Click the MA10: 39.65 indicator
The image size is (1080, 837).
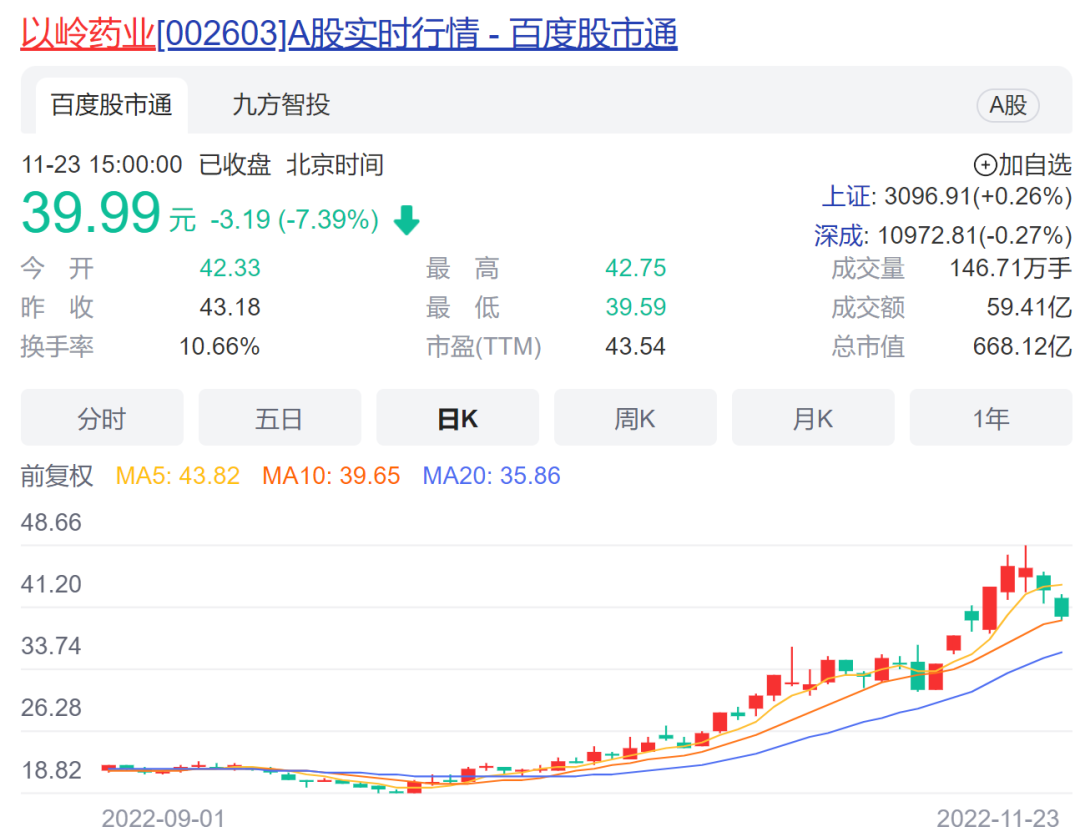(x=331, y=476)
